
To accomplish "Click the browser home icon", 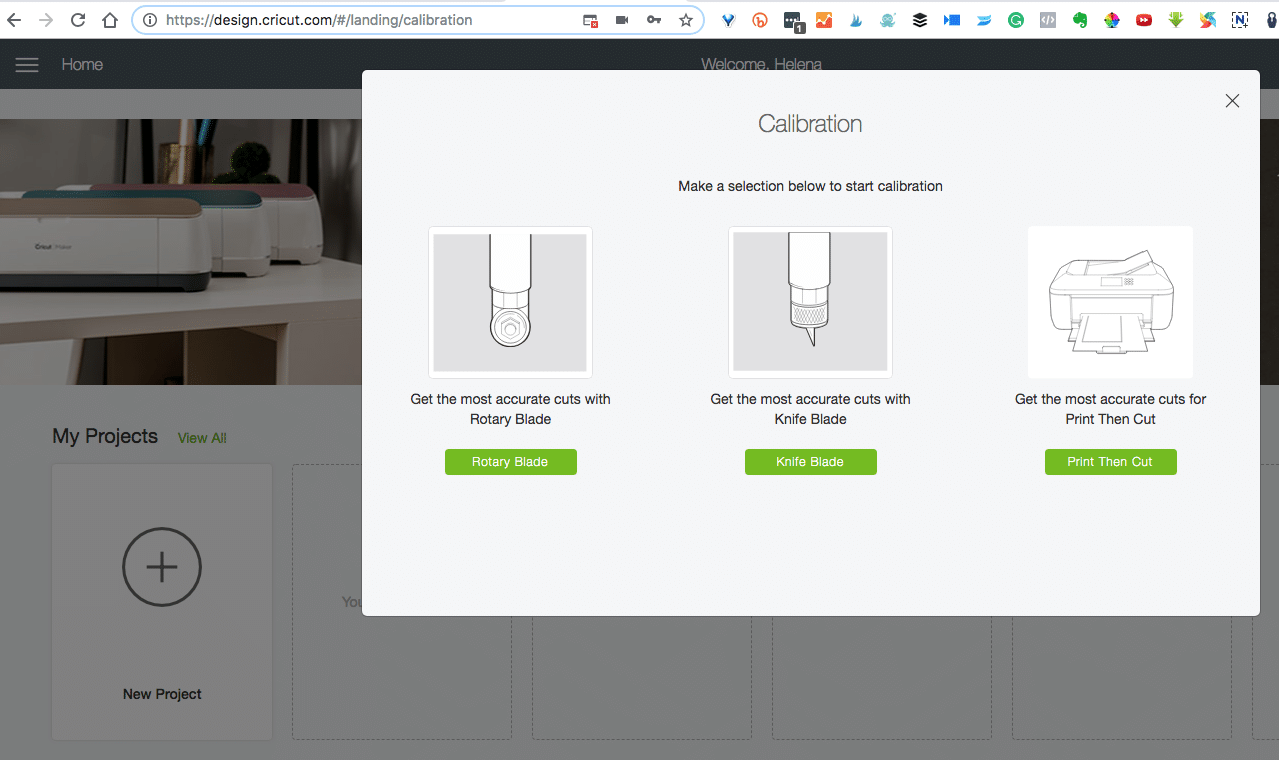I will point(111,20).
